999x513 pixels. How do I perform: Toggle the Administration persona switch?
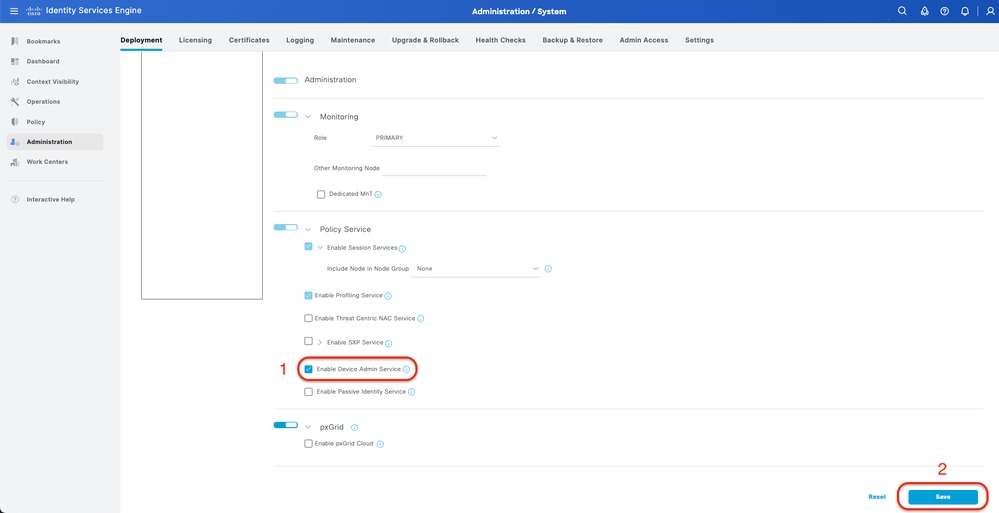[x=285, y=80]
